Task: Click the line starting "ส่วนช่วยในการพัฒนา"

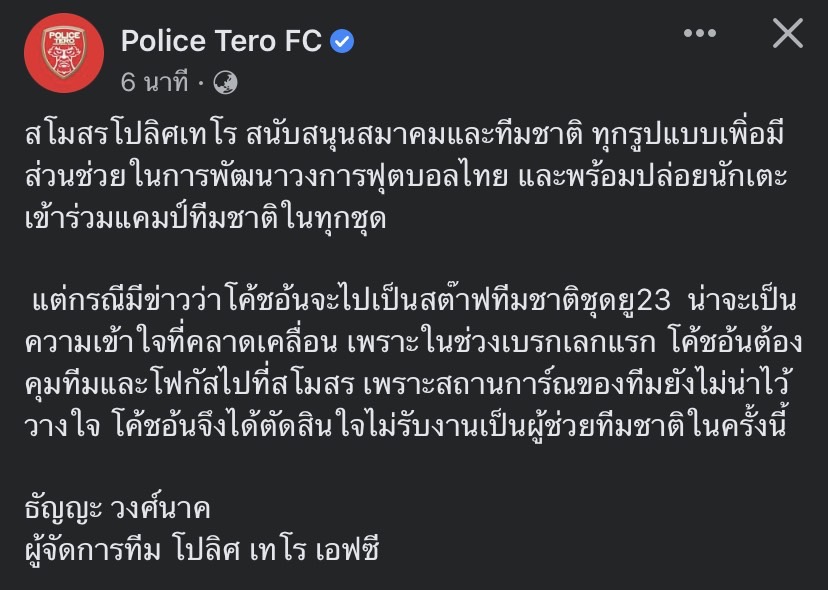Action: pyautogui.click(x=406, y=176)
